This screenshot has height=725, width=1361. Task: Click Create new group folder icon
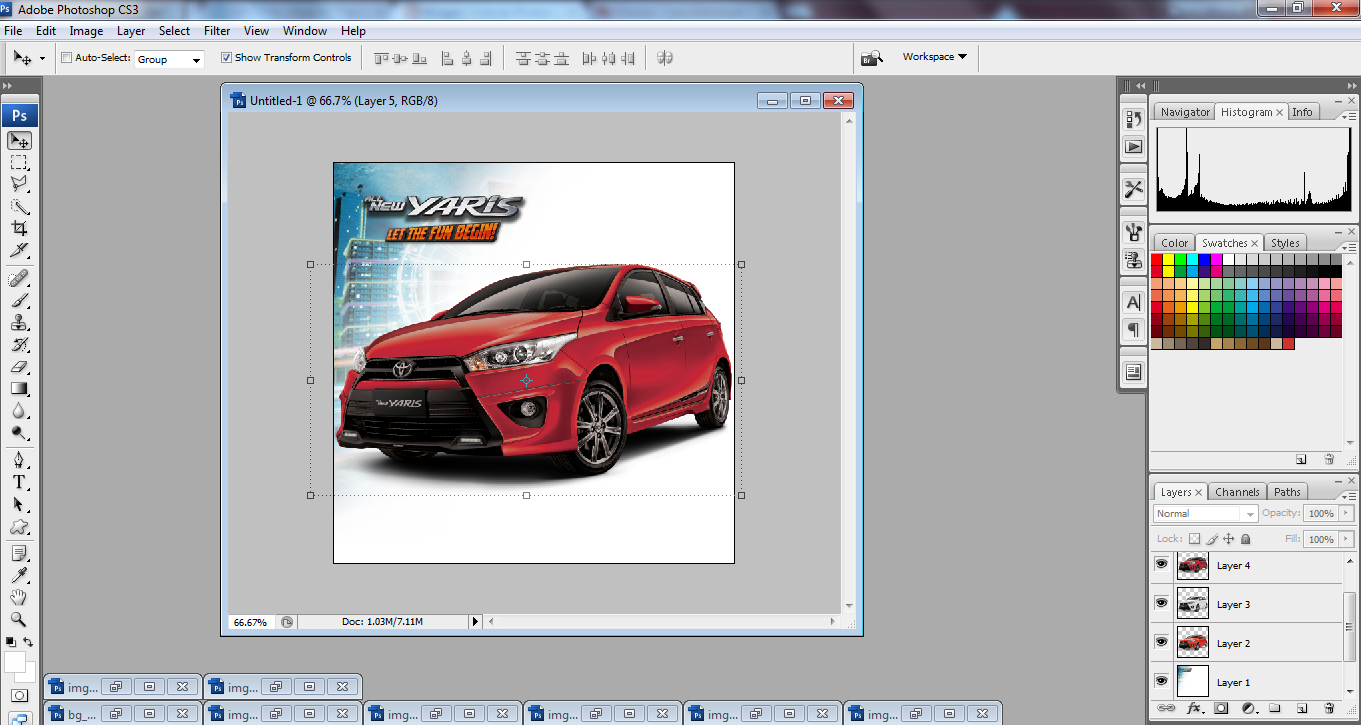coord(1275,708)
